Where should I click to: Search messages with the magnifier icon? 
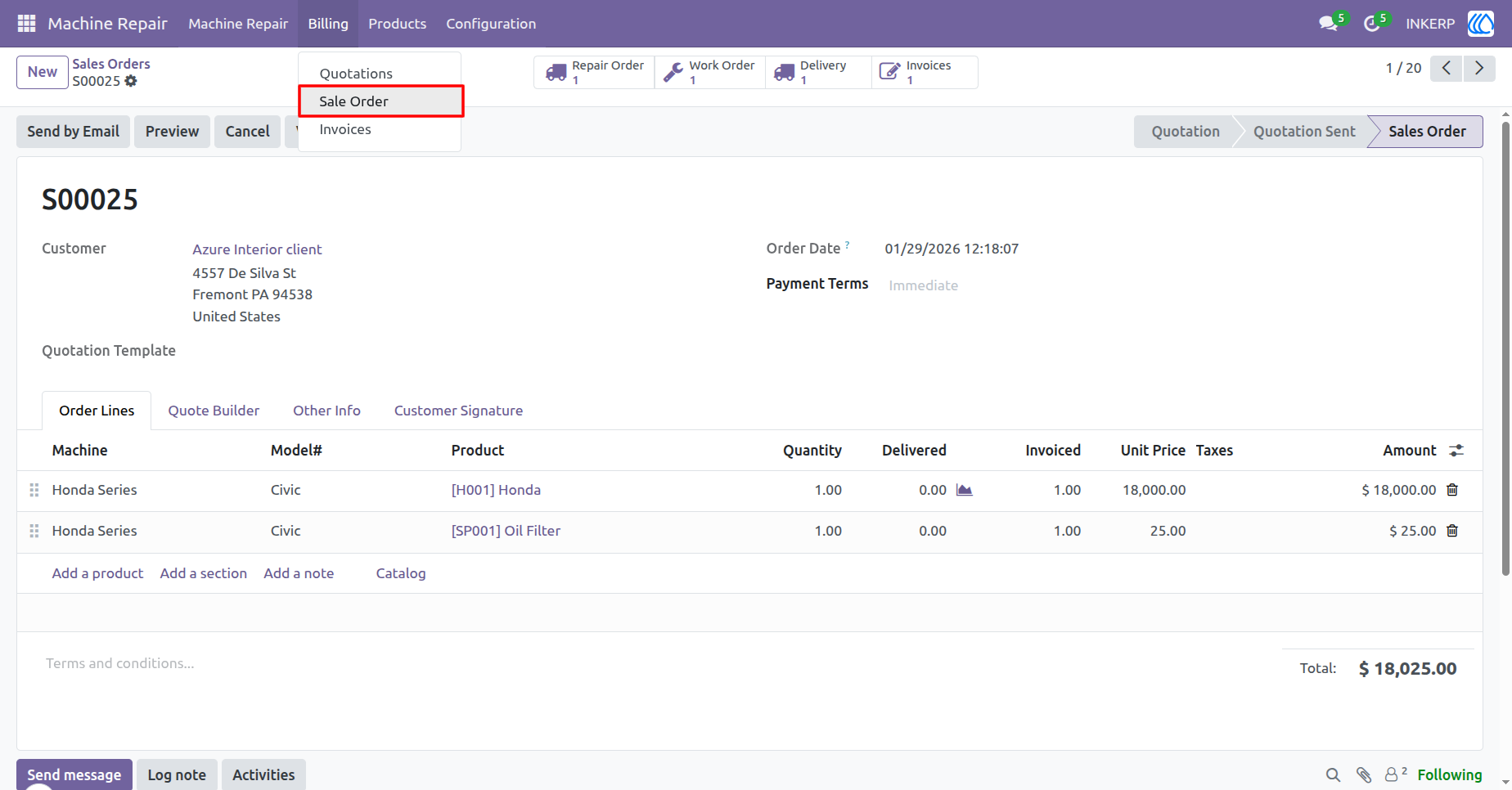[x=1333, y=774]
